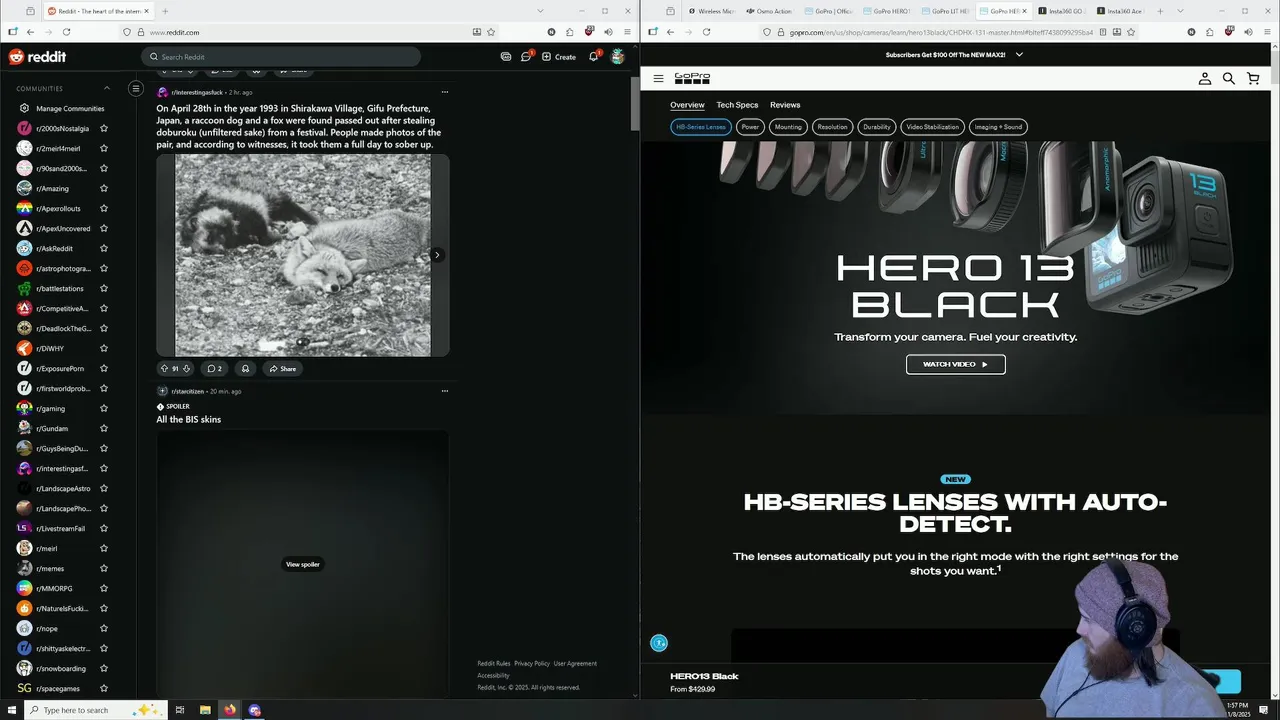List all tabs in Reddit browser window

pos(540,11)
